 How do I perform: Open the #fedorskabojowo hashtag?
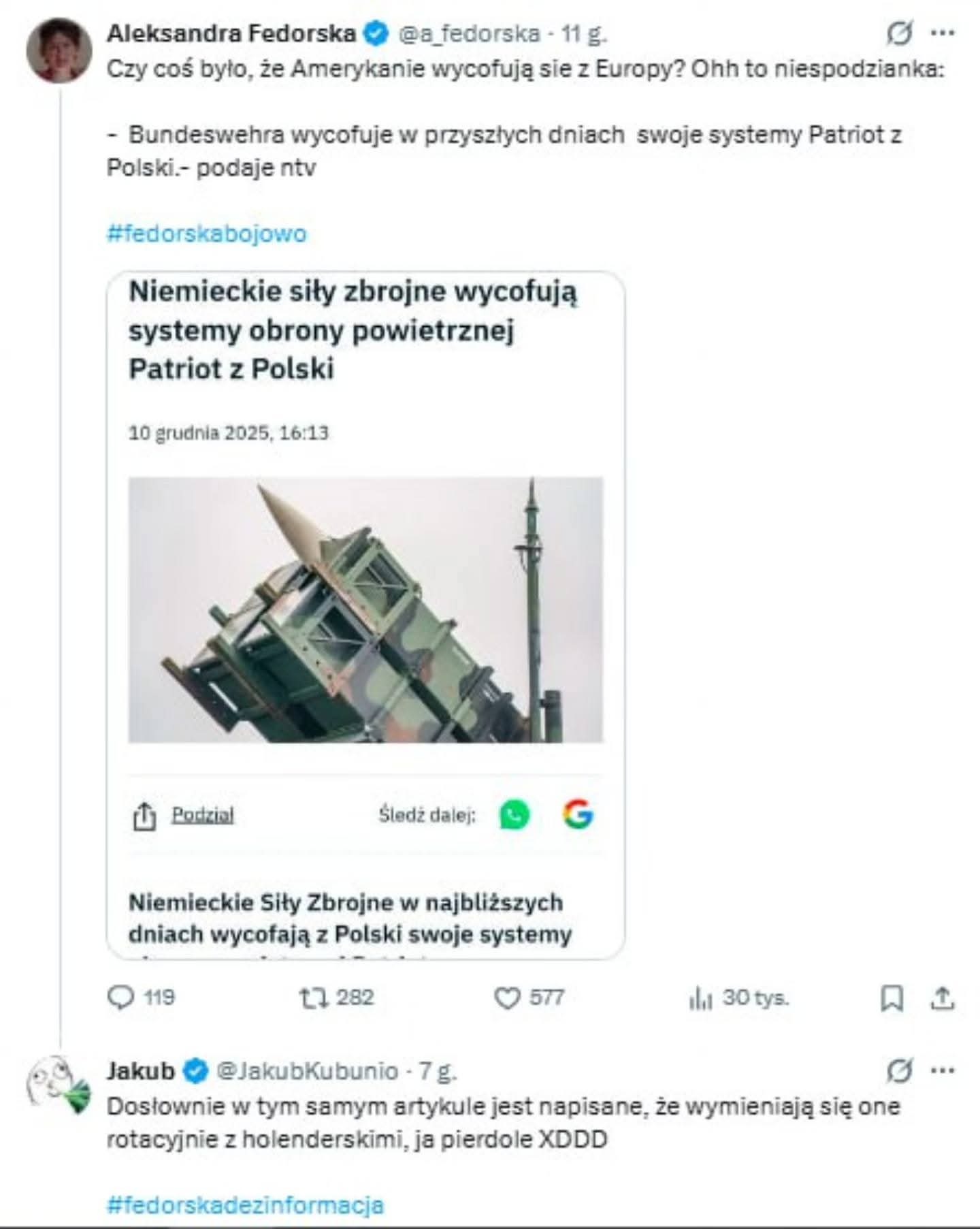pyautogui.click(x=207, y=234)
